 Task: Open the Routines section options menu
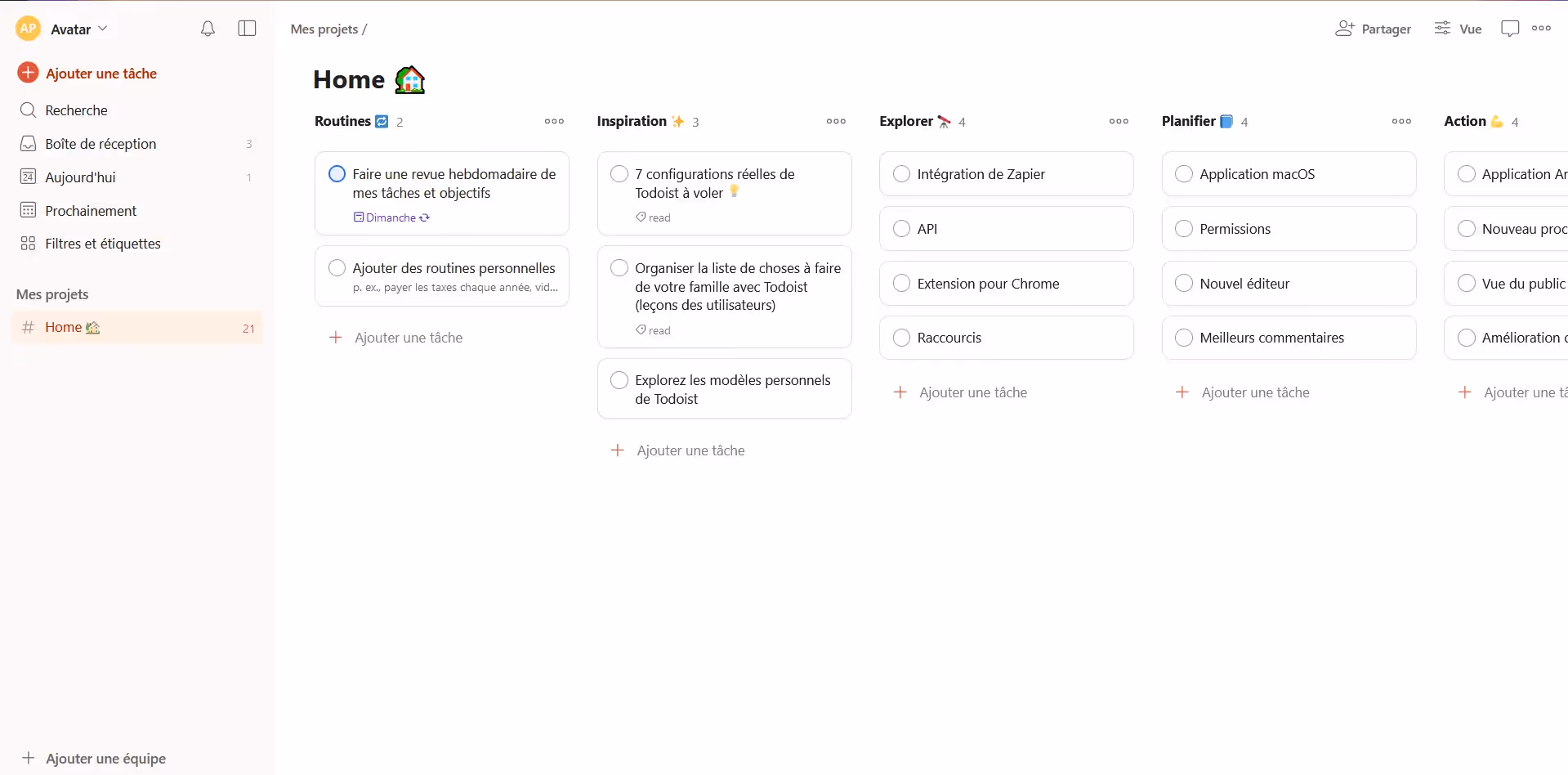coord(554,121)
